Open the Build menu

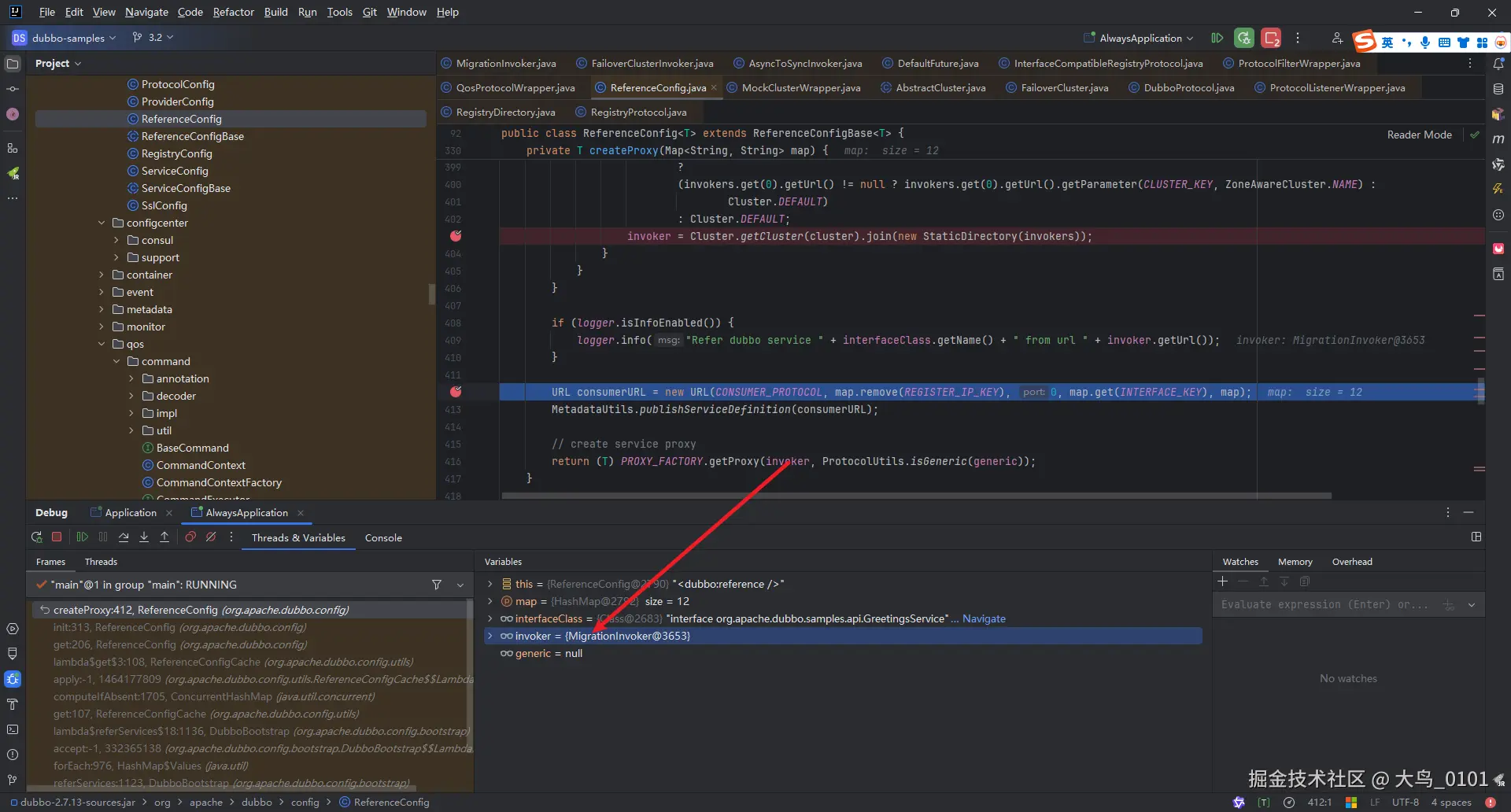click(x=275, y=12)
